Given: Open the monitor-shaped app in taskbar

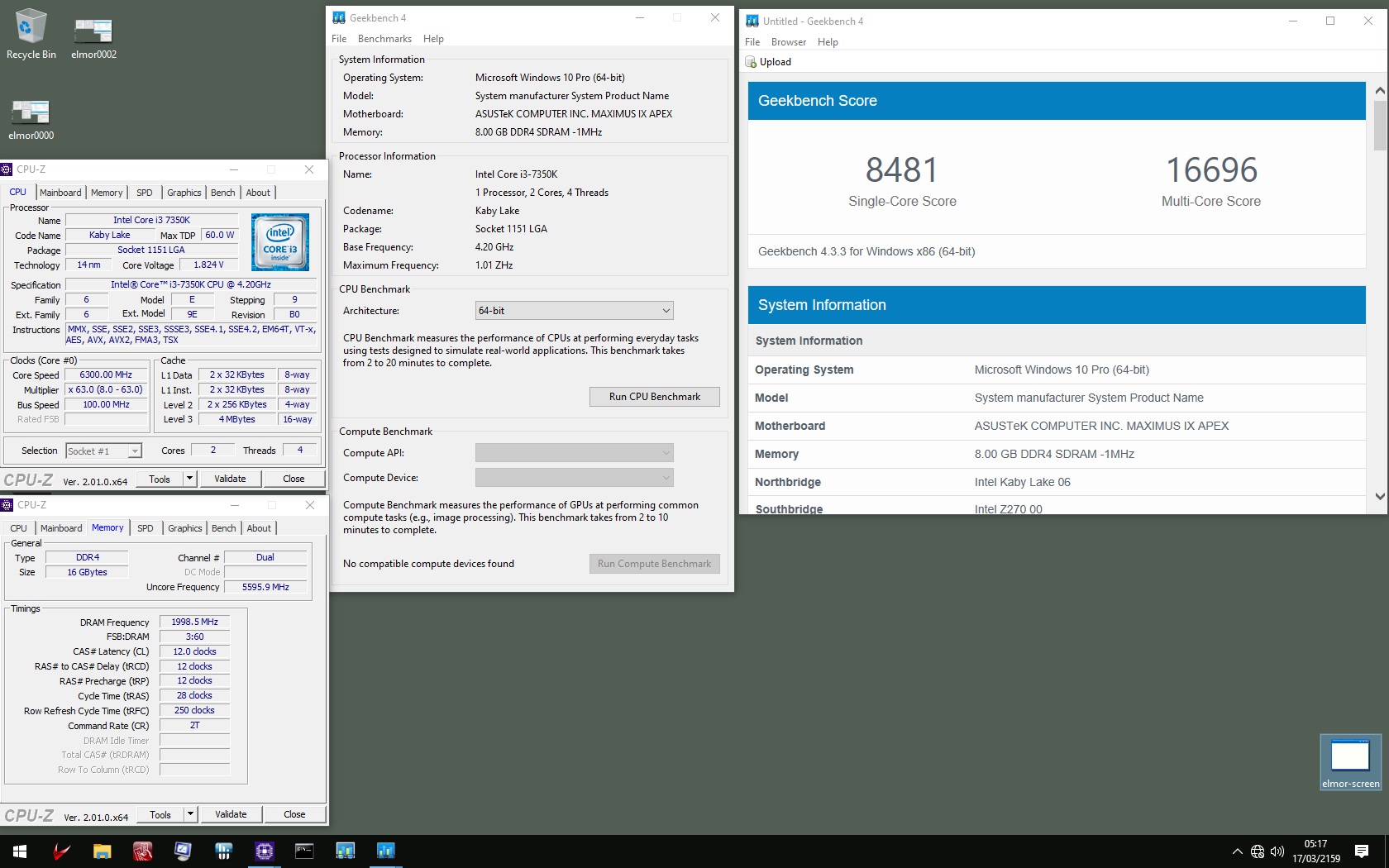Looking at the screenshot, I should click(x=183, y=851).
